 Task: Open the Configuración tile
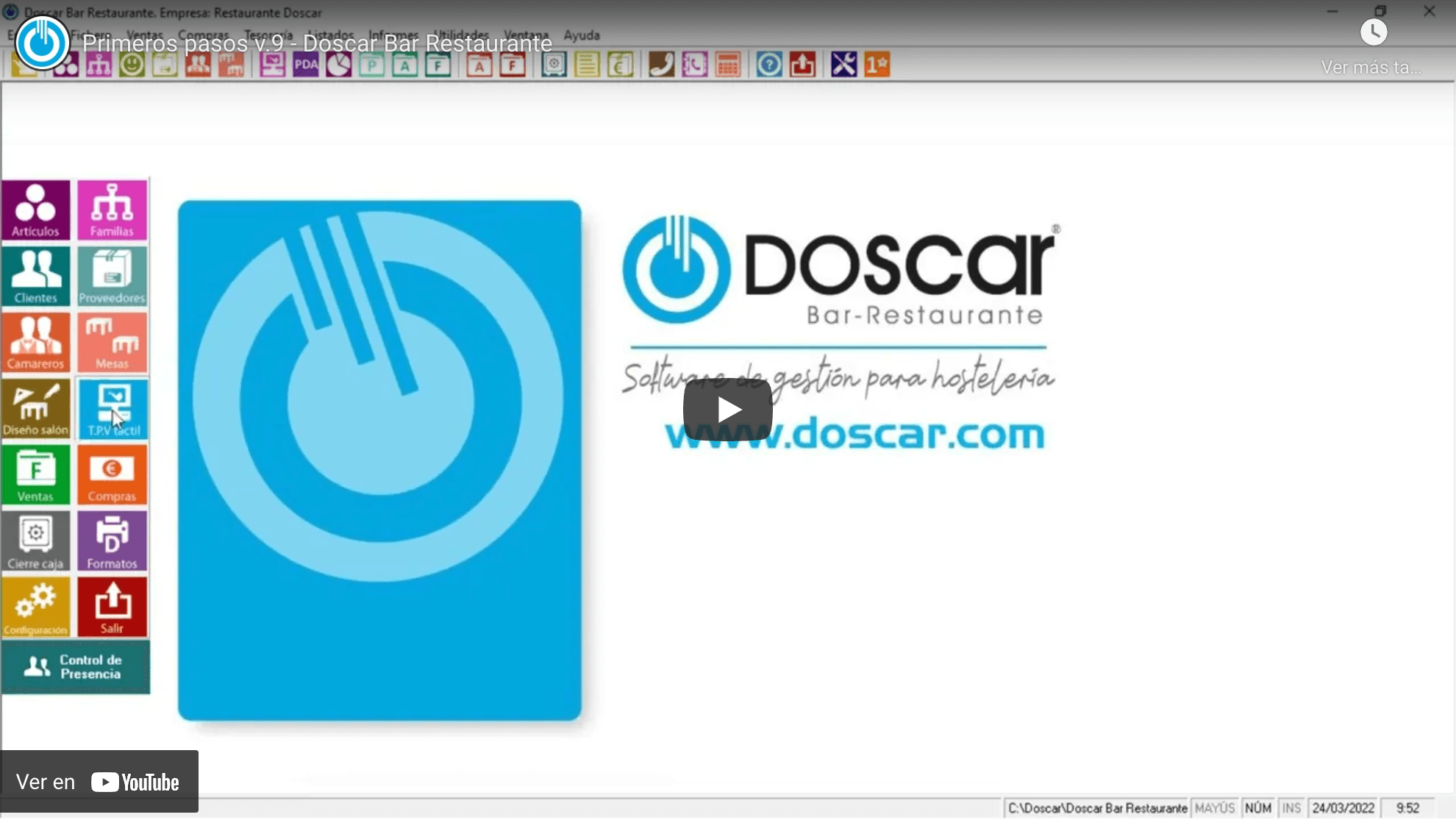pyautogui.click(x=35, y=607)
